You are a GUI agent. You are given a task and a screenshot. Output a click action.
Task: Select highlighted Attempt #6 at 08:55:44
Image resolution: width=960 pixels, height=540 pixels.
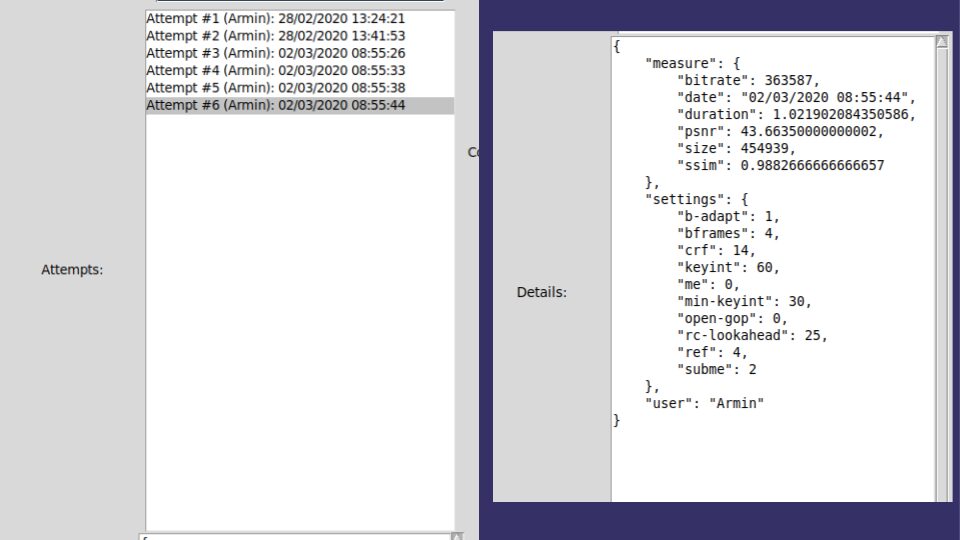(300, 105)
